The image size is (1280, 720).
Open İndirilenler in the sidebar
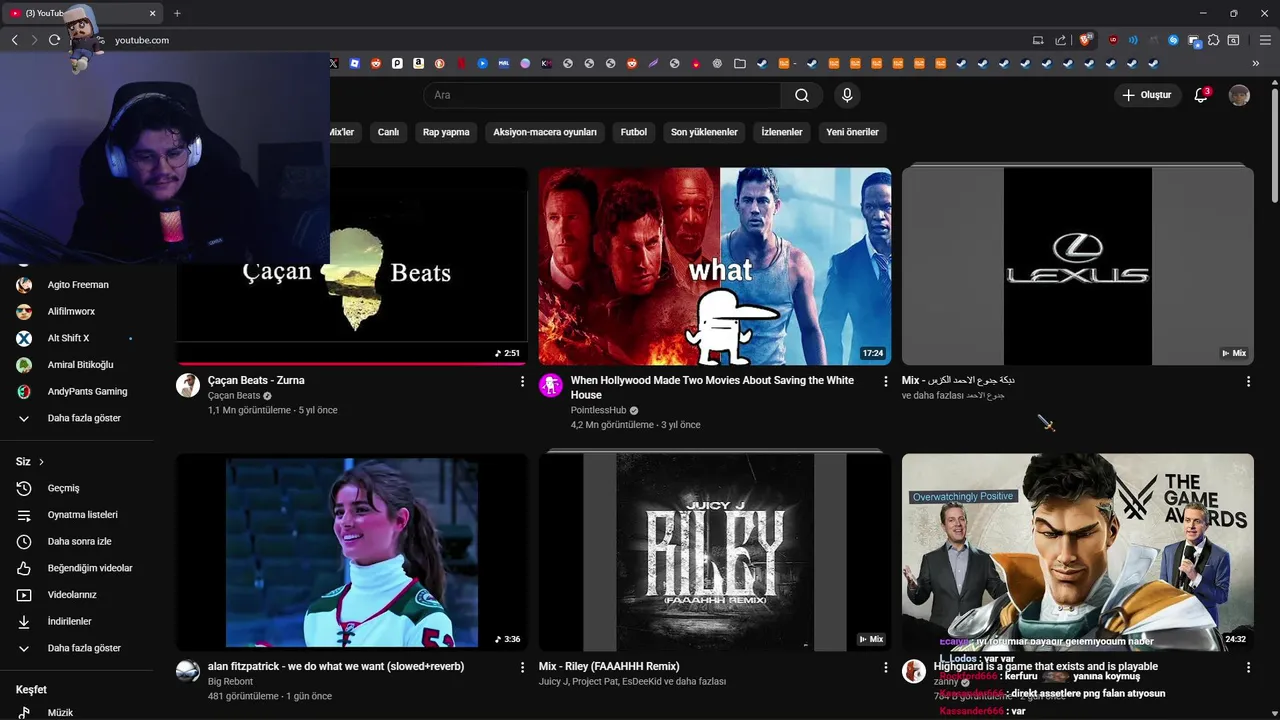click(77, 621)
